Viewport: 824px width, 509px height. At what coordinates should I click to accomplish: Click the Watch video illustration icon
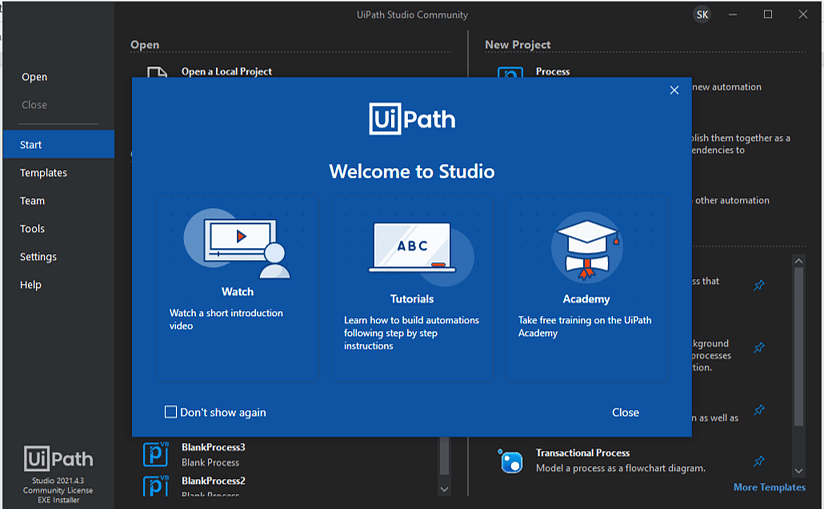tap(237, 243)
